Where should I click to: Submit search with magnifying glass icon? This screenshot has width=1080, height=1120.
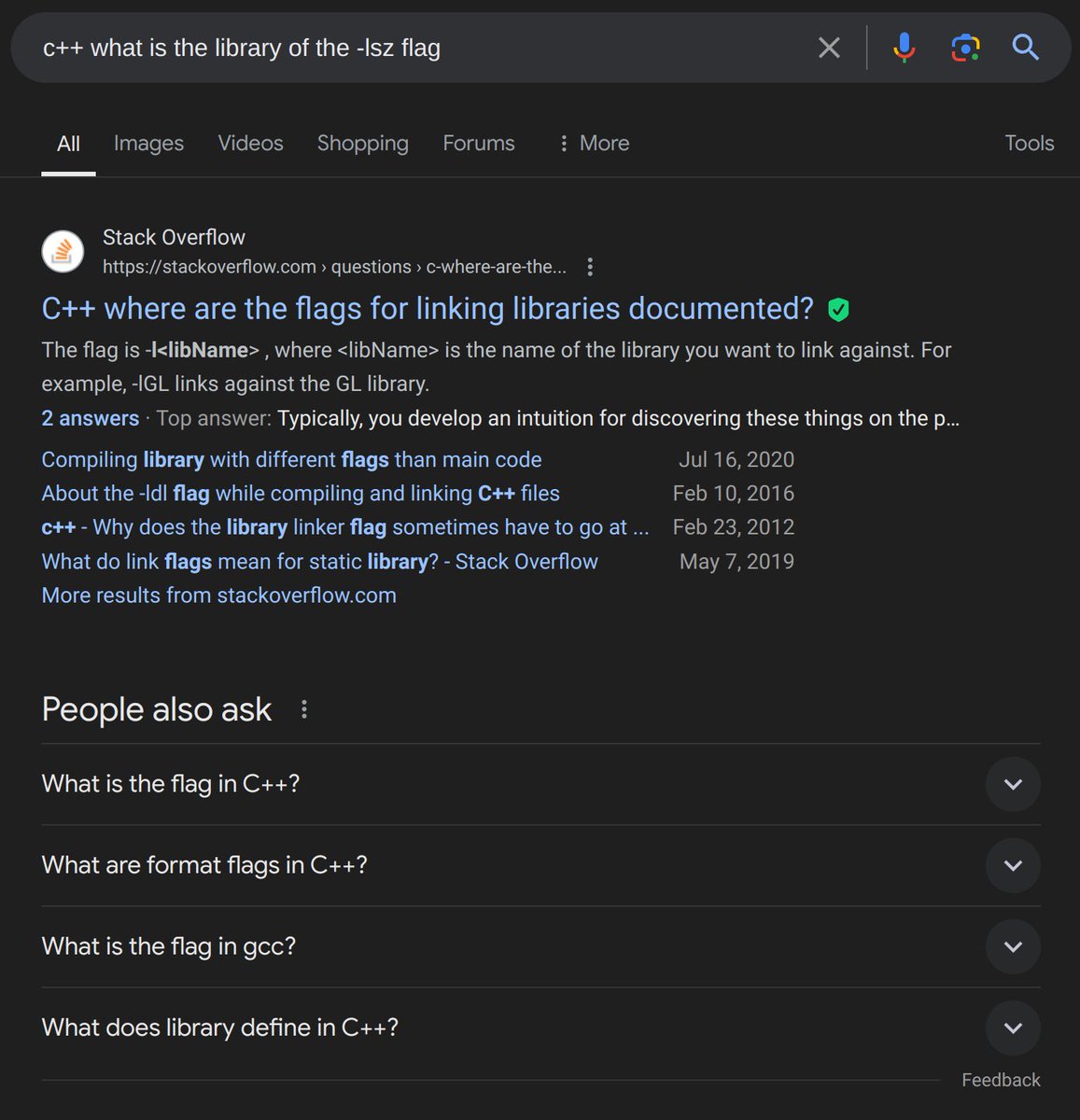1026,47
